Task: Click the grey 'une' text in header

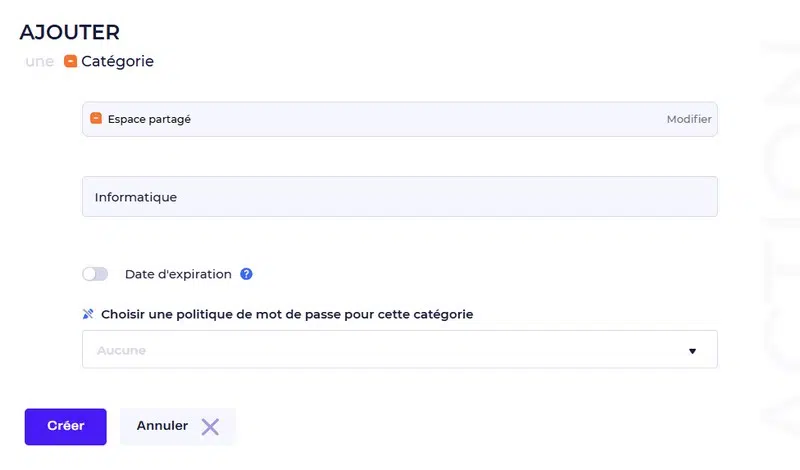Action: pos(40,61)
